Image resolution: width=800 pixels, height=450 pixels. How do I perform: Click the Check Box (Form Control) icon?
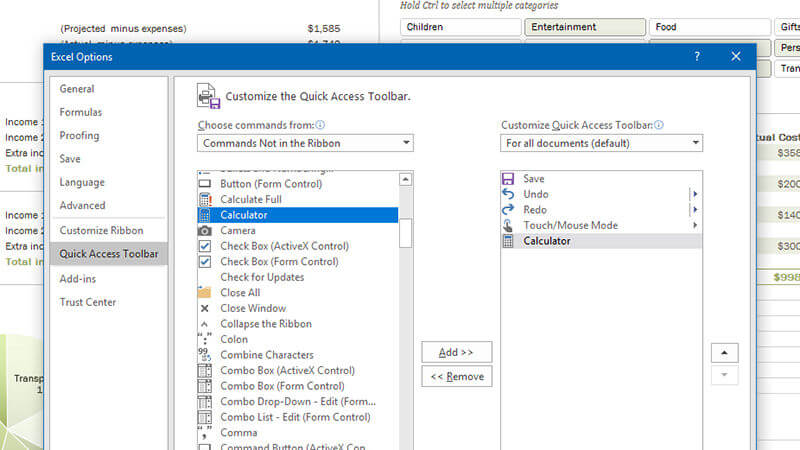pyautogui.click(x=205, y=262)
